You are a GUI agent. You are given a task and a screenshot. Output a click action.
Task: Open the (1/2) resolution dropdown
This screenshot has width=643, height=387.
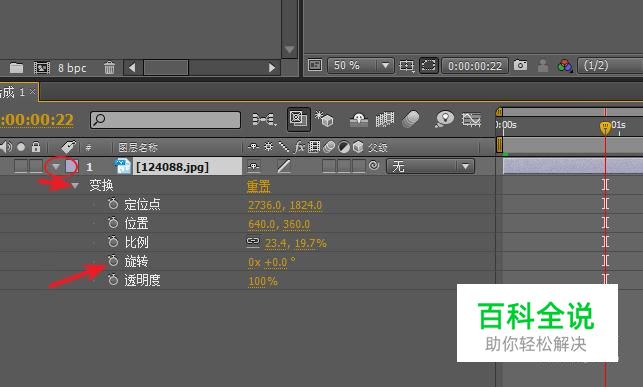pos(610,66)
